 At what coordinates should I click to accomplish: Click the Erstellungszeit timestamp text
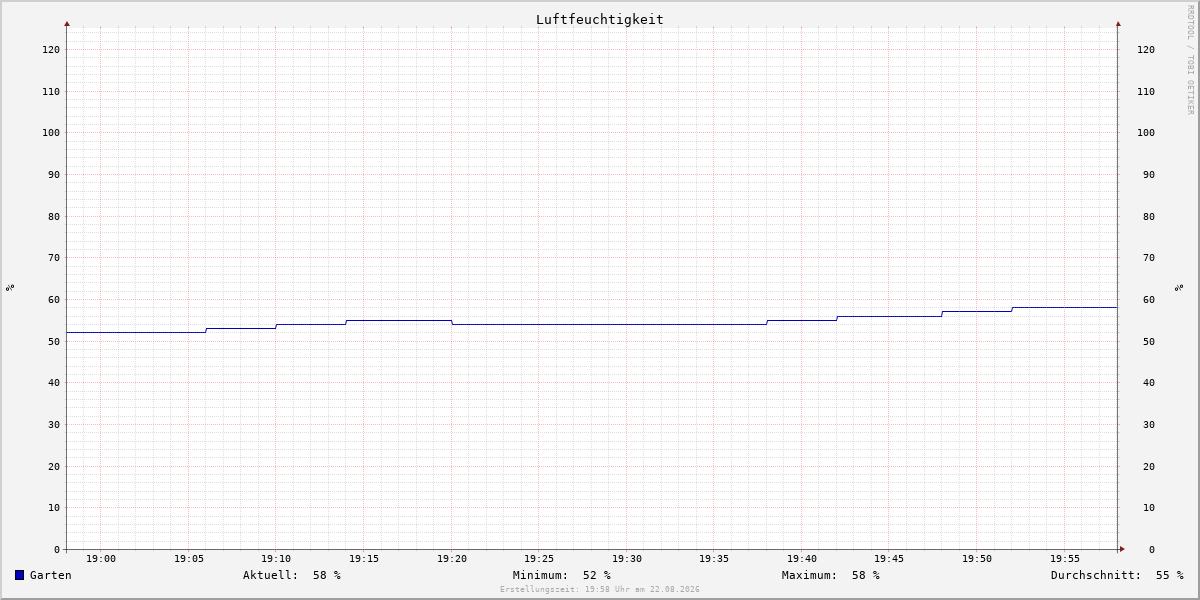[600, 589]
